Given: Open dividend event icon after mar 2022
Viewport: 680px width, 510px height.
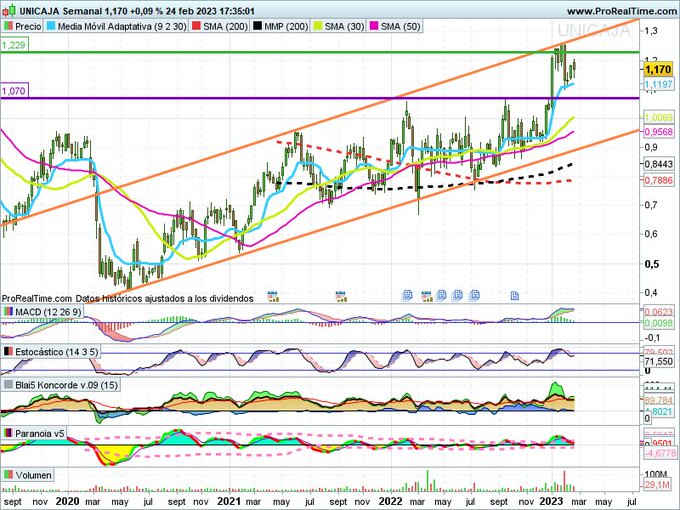Looking at the screenshot, I should (x=426, y=296).
